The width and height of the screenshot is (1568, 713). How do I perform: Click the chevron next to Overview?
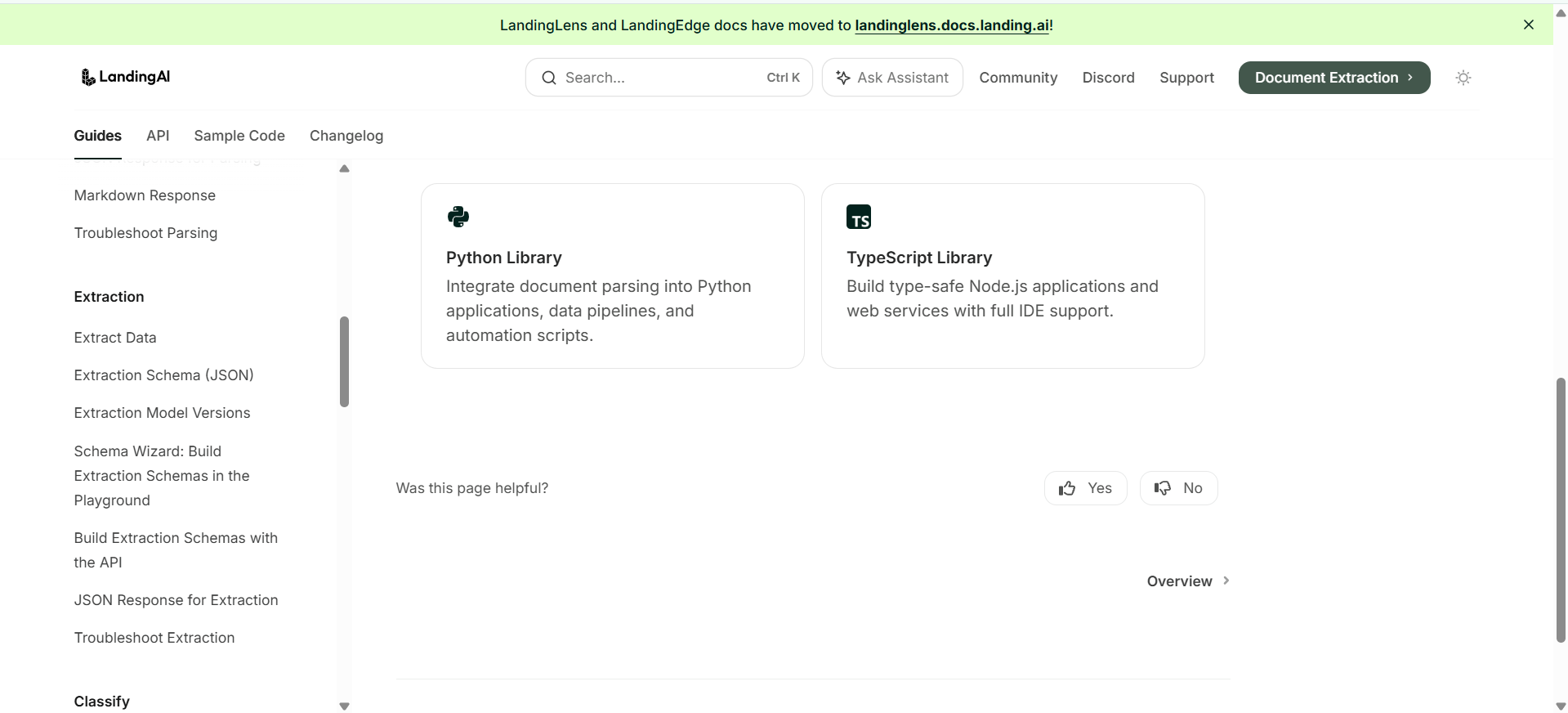(x=1226, y=581)
